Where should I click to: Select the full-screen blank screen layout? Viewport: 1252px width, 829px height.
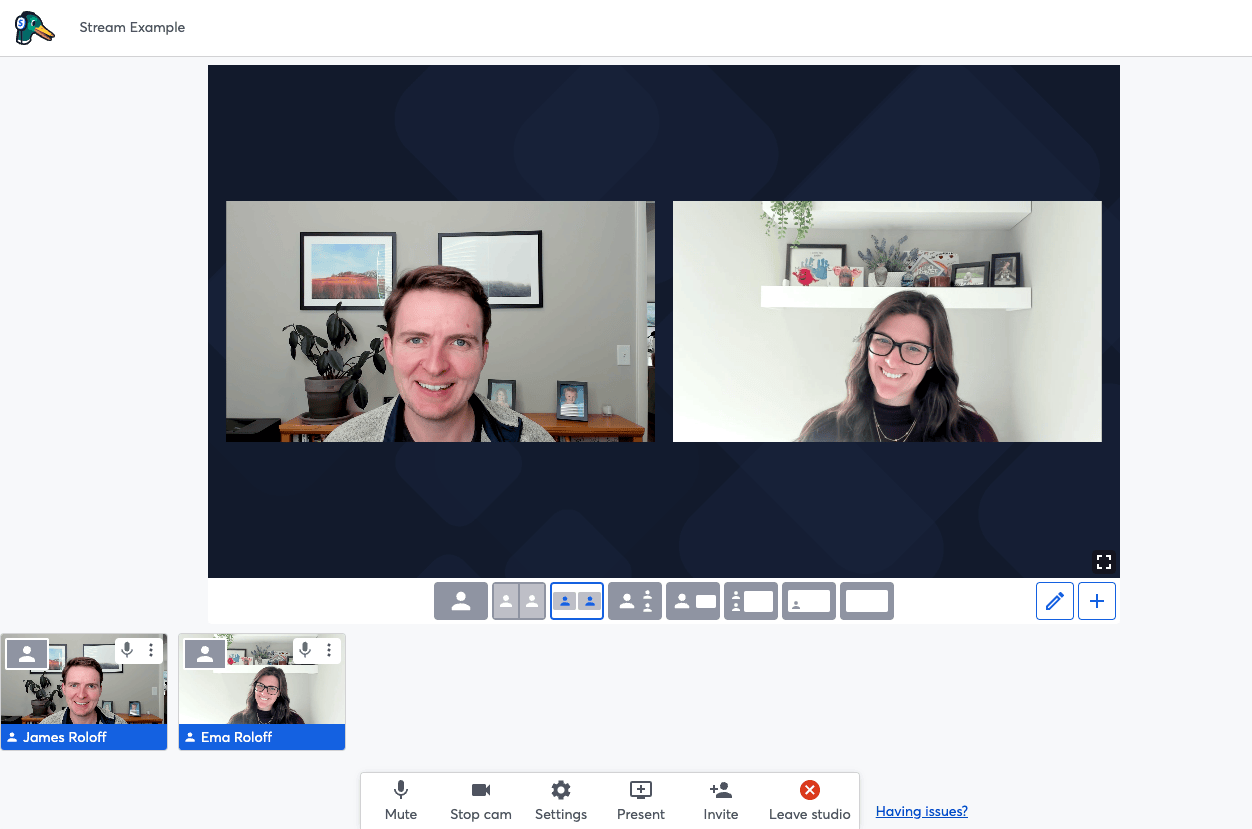(x=867, y=601)
